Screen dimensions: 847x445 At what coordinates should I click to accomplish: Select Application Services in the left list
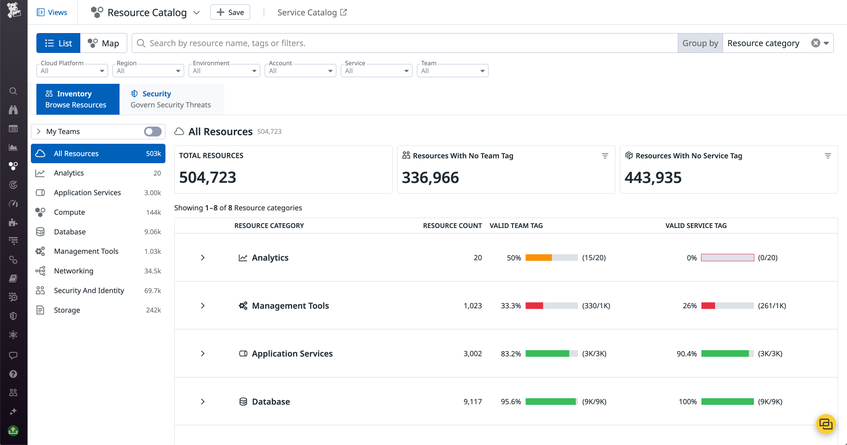click(98, 192)
